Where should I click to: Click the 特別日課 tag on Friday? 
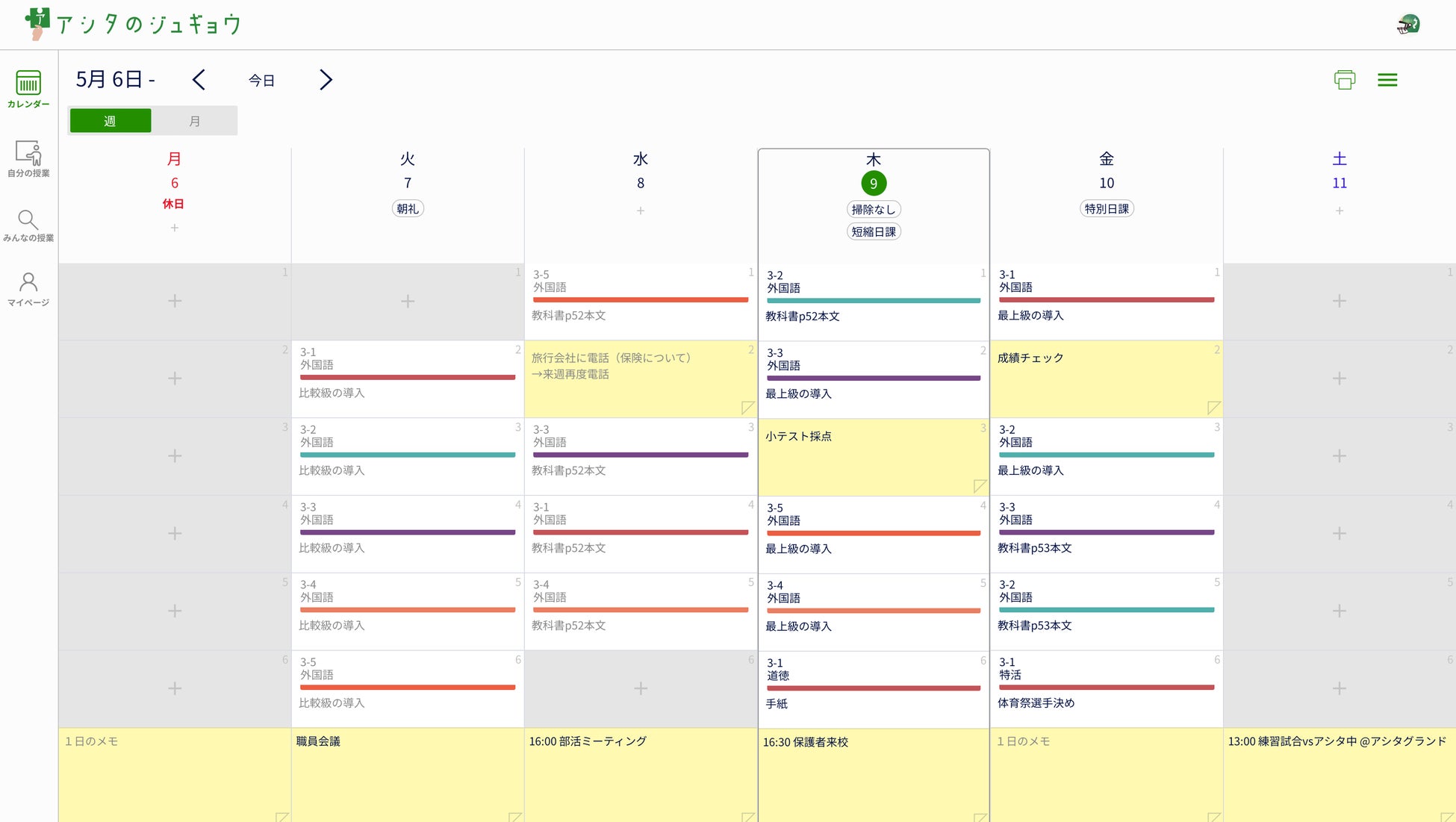(1106, 209)
